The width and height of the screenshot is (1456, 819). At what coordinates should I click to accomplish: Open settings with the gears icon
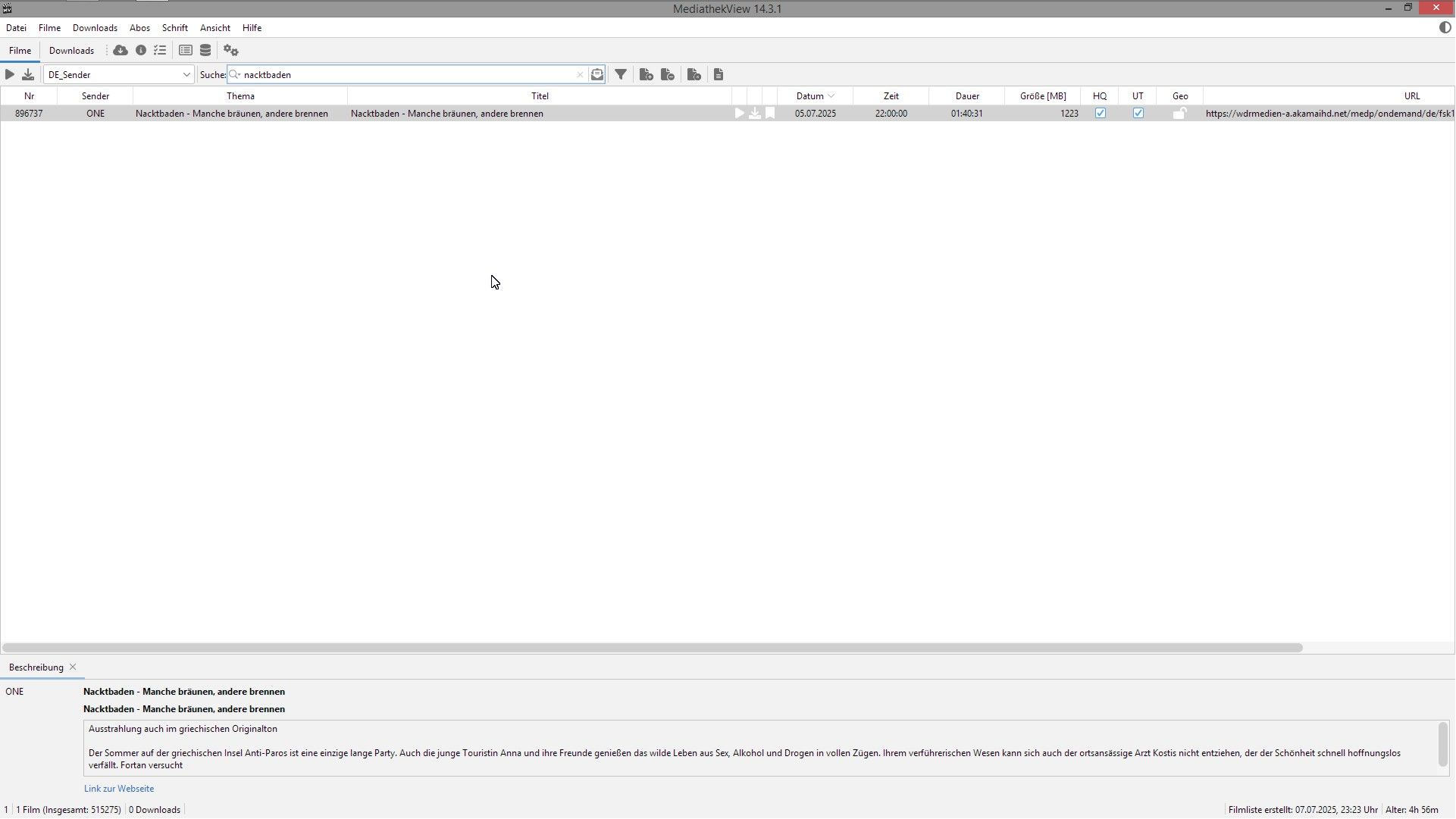231,51
